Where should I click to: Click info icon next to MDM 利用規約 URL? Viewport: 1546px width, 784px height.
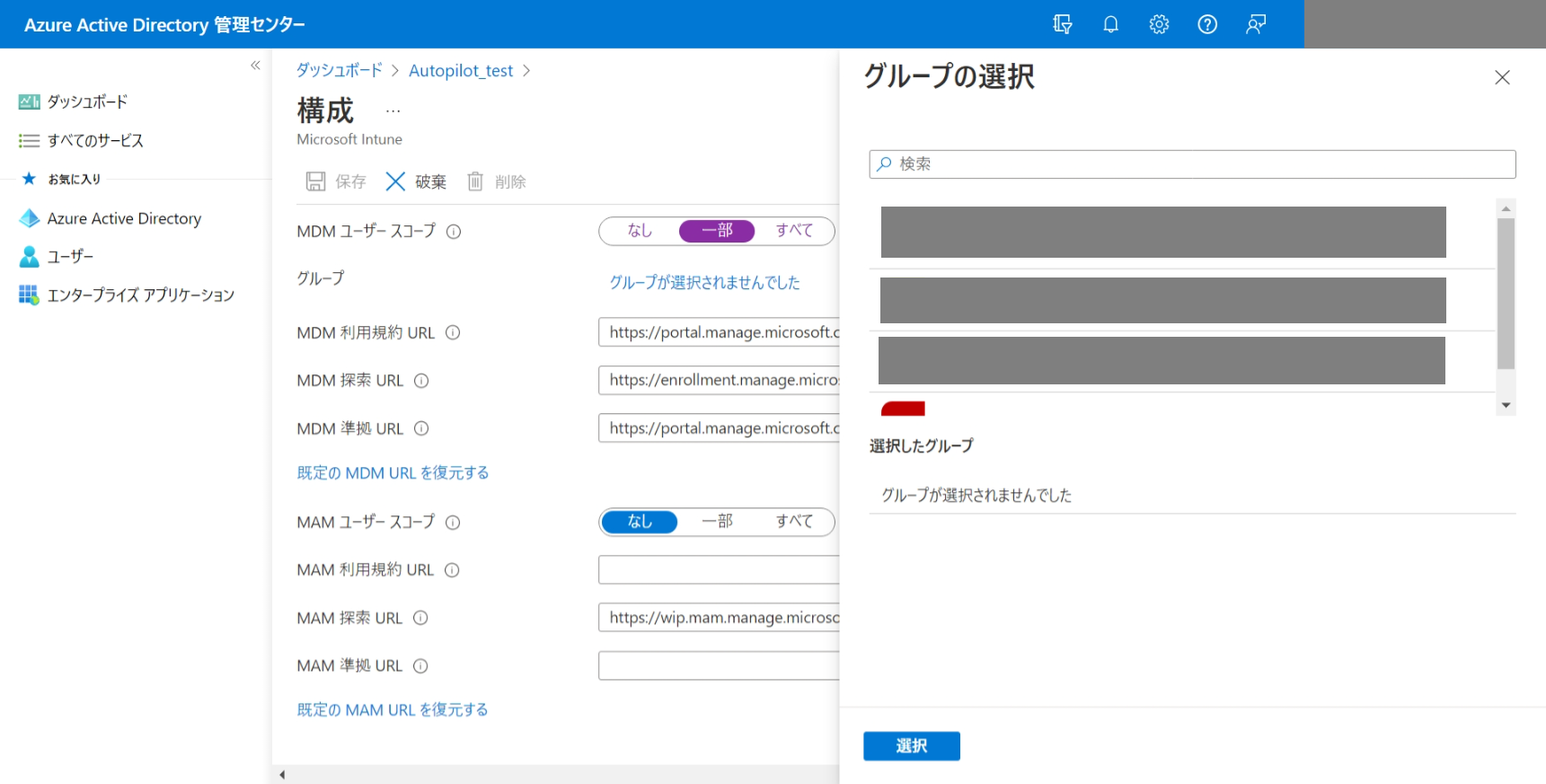click(453, 332)
